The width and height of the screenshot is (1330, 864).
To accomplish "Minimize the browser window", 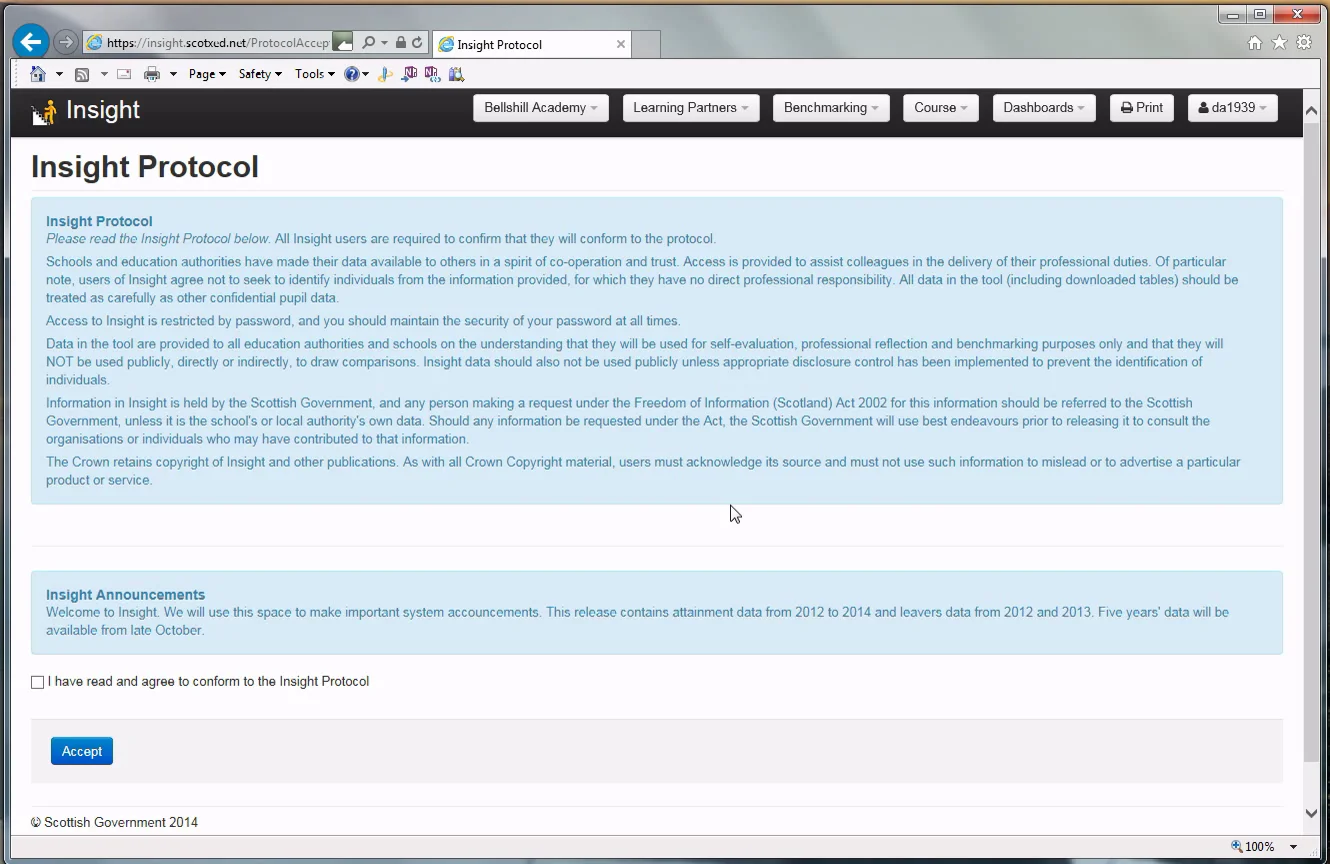I will (x=1233, y=14).
